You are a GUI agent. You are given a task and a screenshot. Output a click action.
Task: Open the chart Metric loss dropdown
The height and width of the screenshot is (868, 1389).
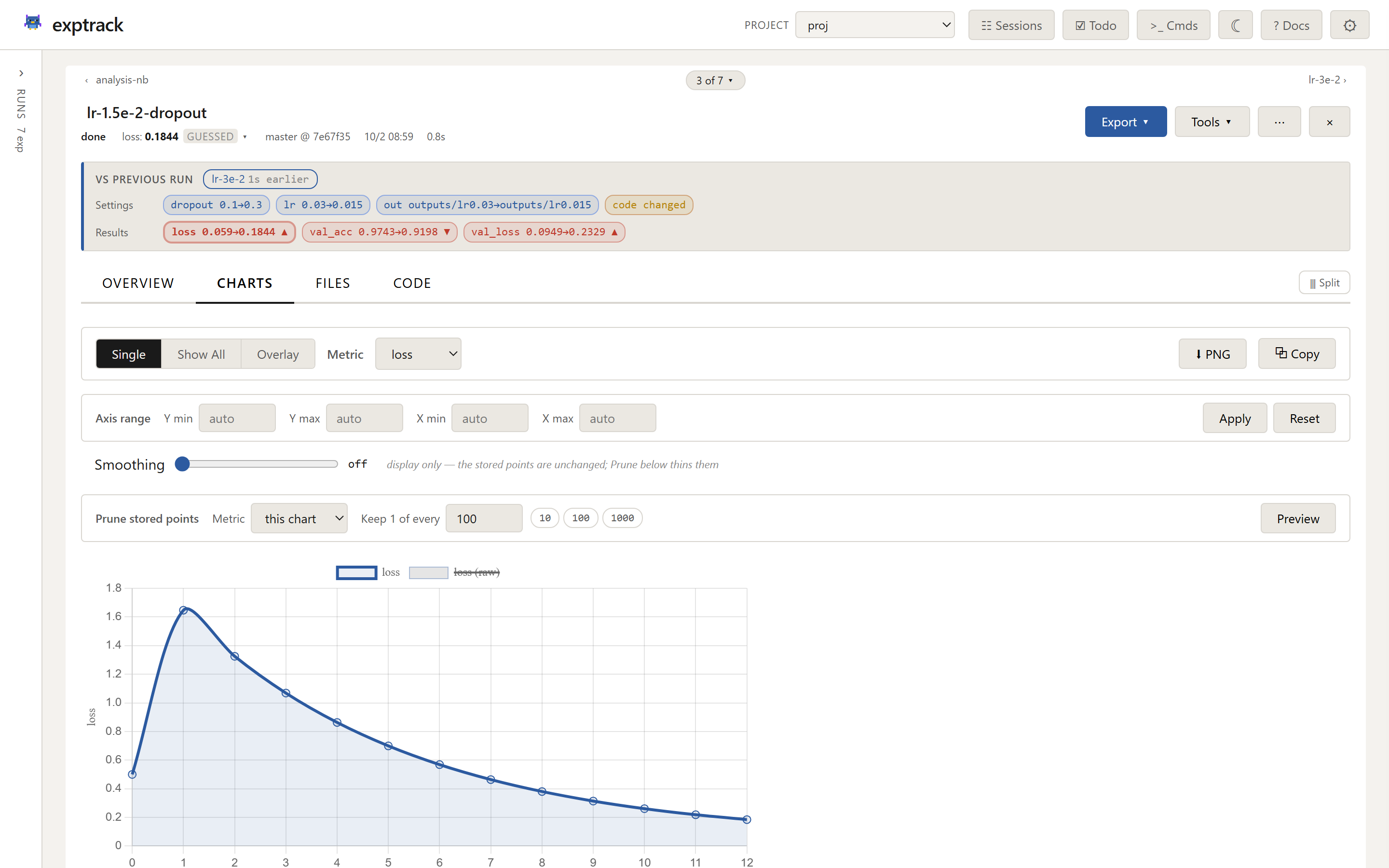coord(418,354)
